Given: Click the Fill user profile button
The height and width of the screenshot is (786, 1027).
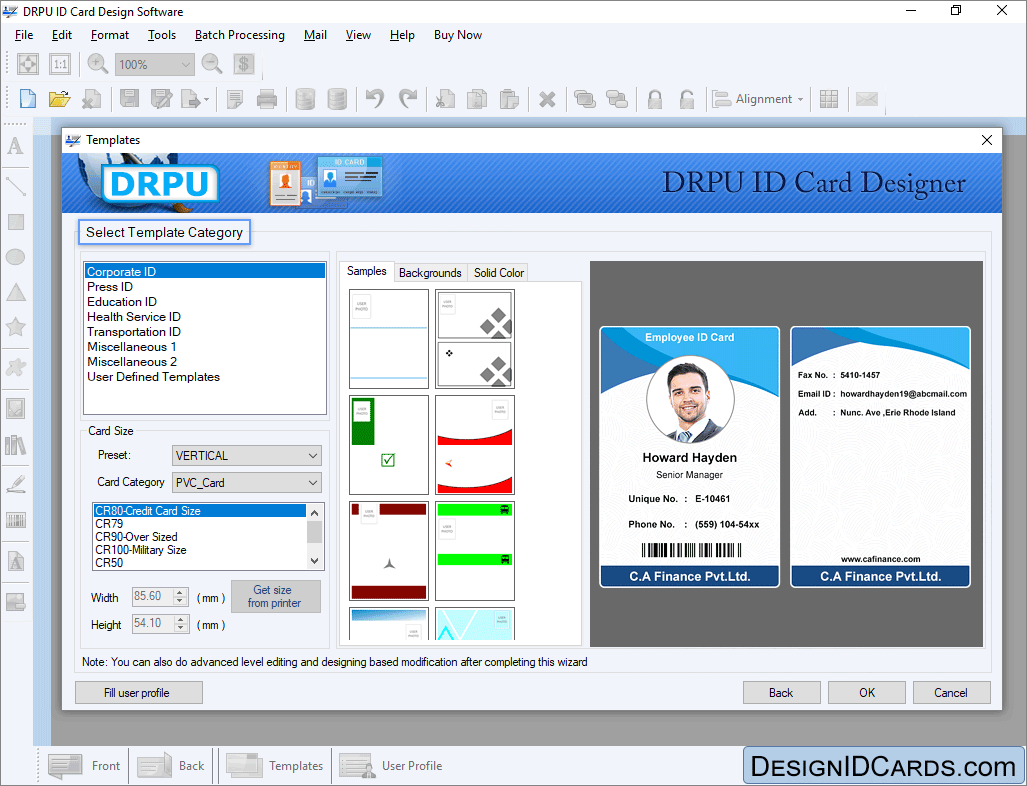Looking at the screenshot, I should 139,692.
